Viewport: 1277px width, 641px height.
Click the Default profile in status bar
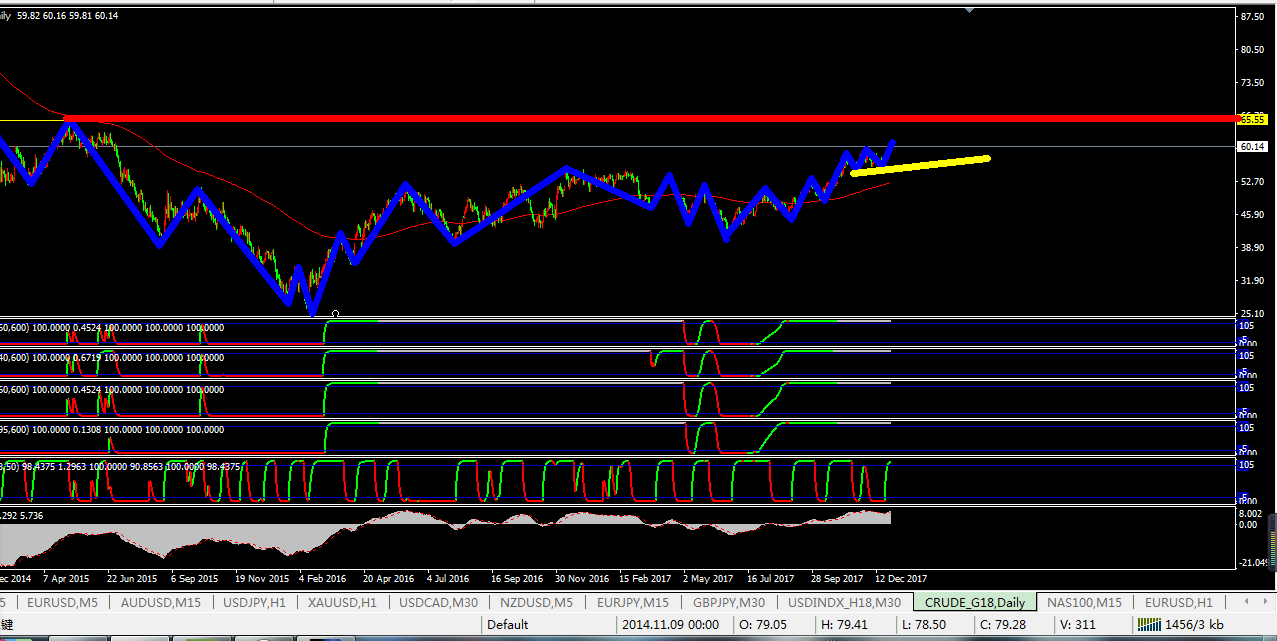tap(508, 625)
